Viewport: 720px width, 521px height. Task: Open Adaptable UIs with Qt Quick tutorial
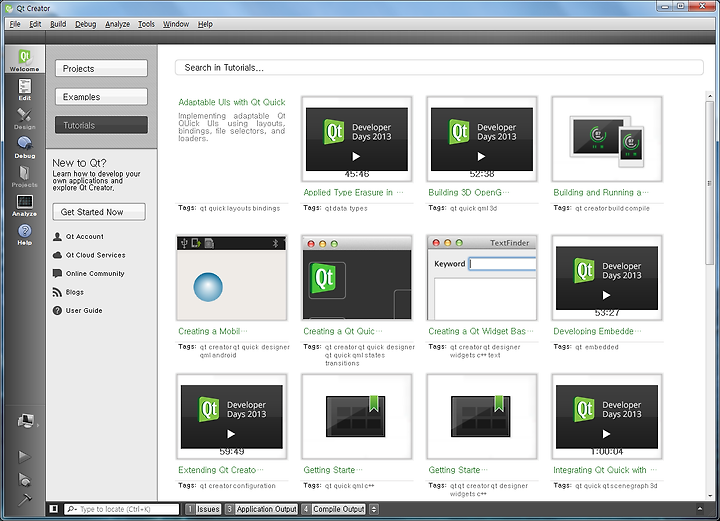[232, 102]
